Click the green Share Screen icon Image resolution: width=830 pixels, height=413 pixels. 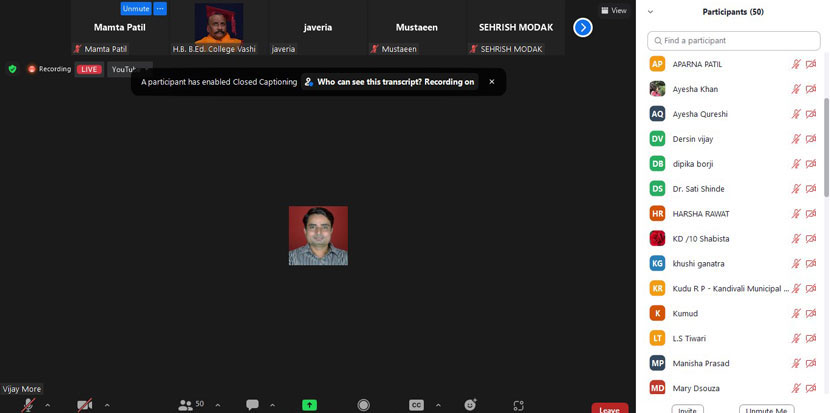[x=310, y=404]
